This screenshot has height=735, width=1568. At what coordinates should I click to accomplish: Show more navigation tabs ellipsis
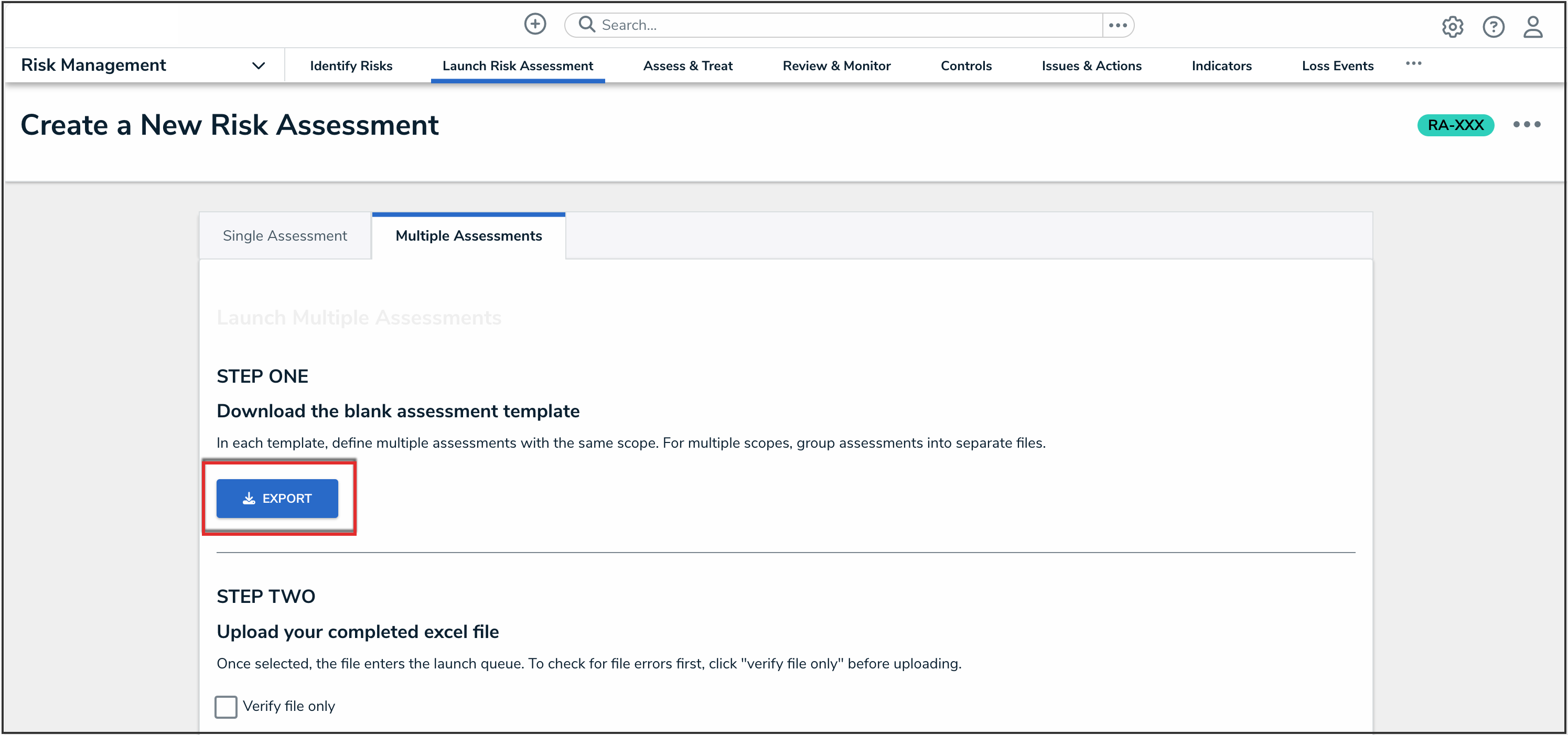pyautogui.click(x=1413, y=64)
